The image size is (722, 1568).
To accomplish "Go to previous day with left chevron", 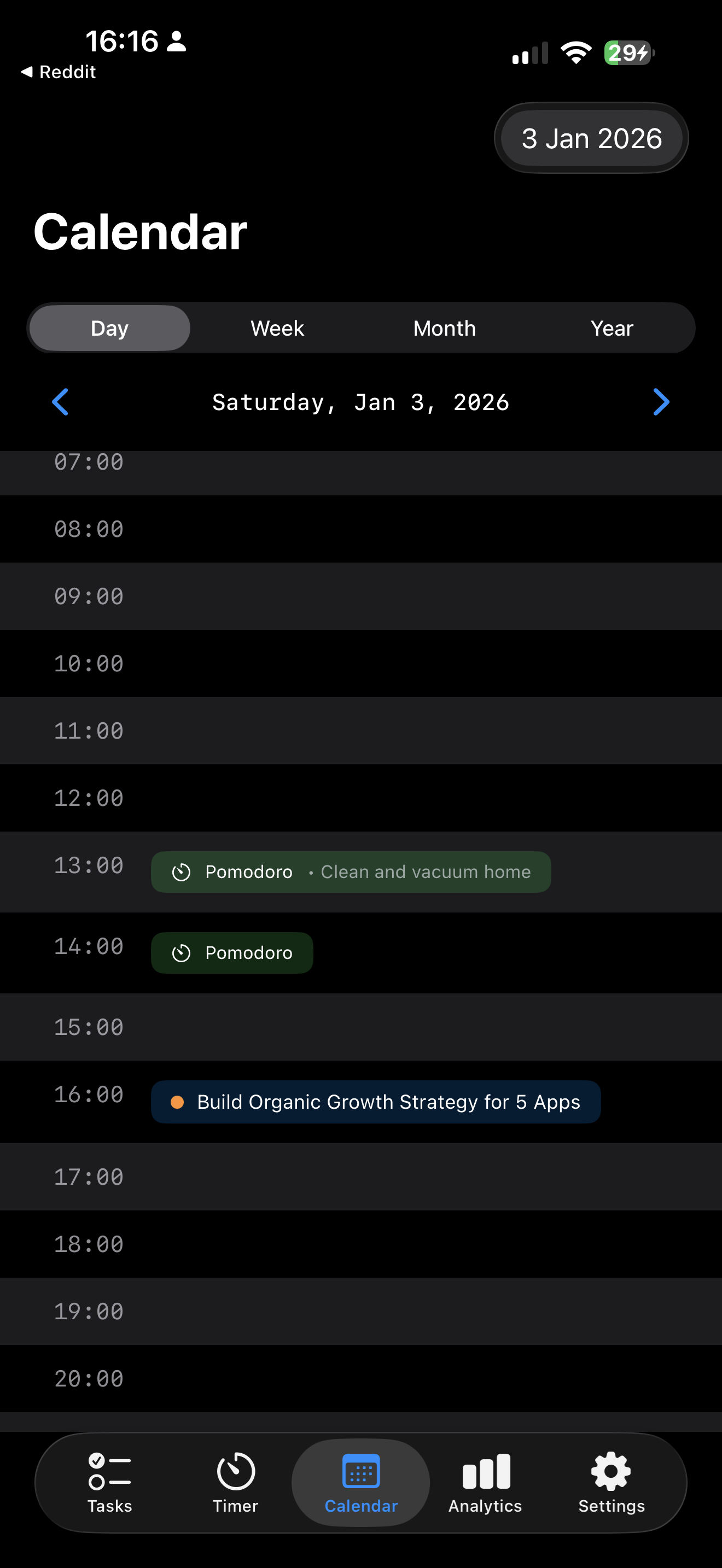I will (60, 402).
